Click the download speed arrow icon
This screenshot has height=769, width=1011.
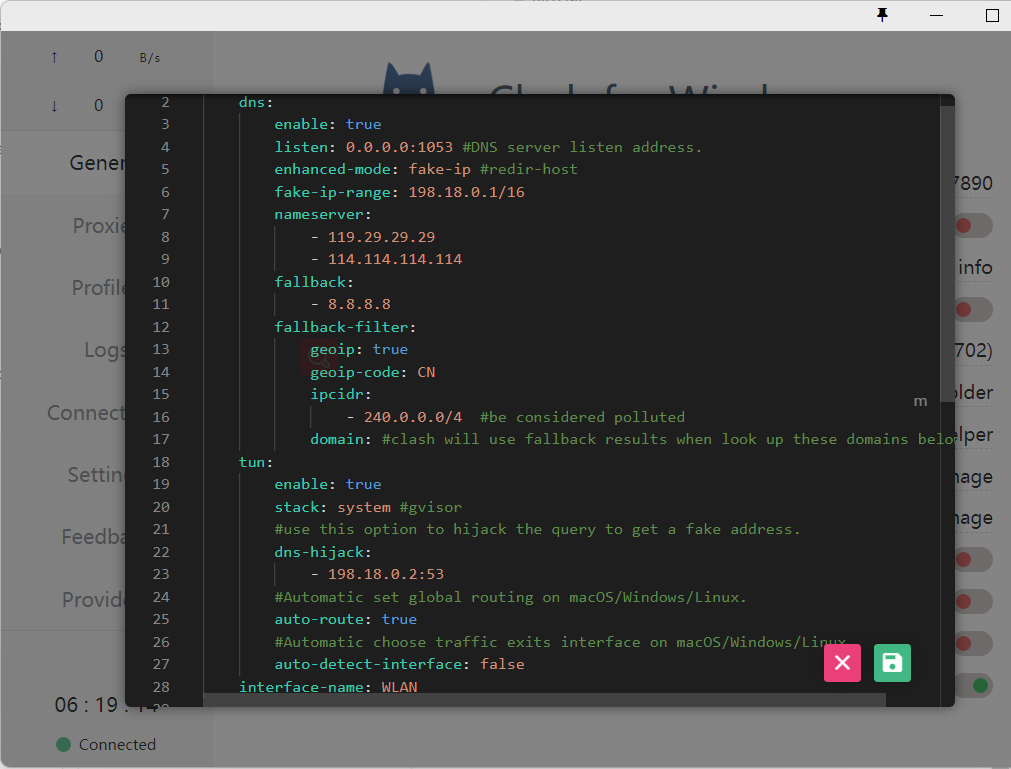click(54, 106)
